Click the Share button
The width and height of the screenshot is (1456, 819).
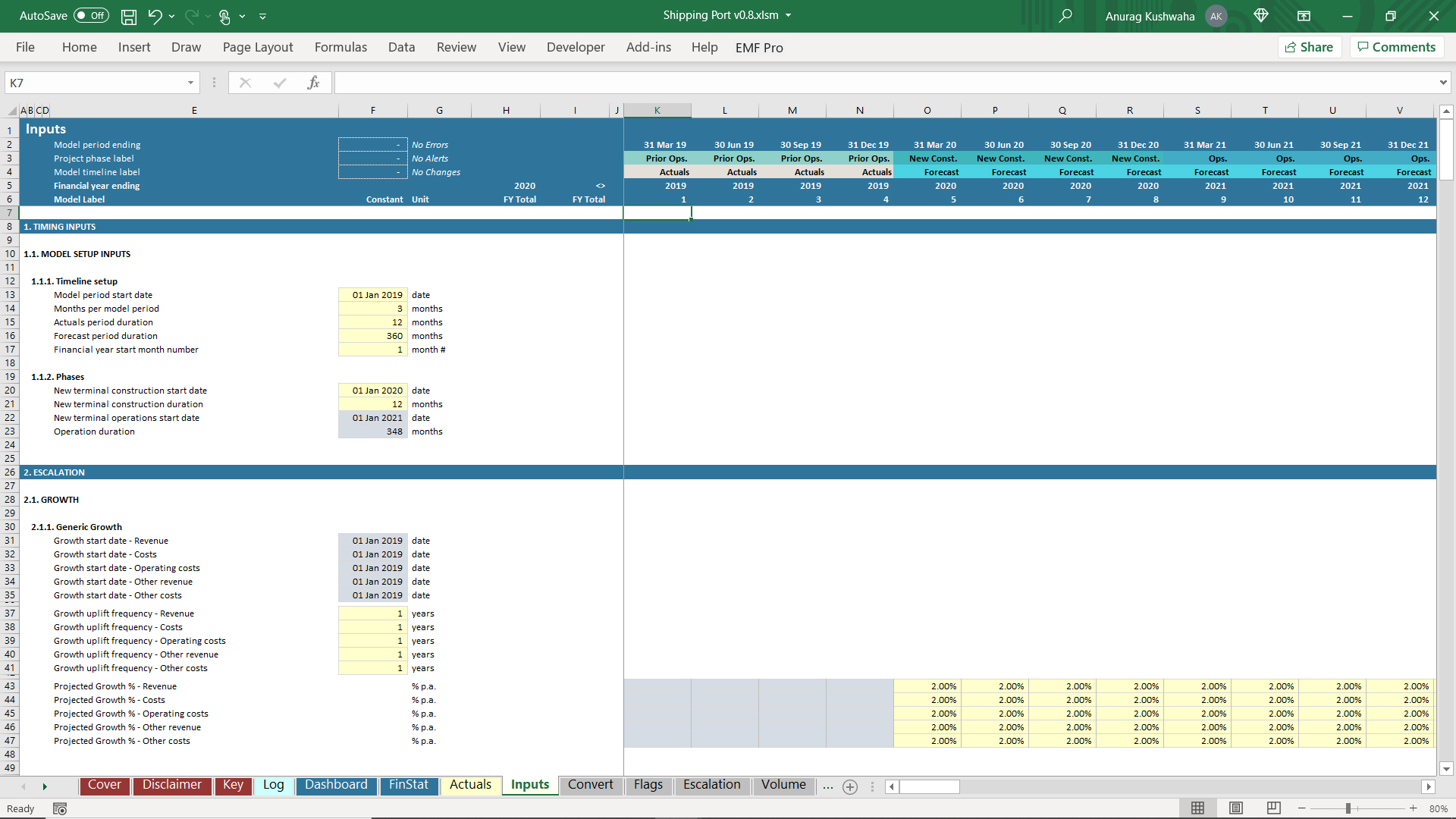pos(1310,47)
